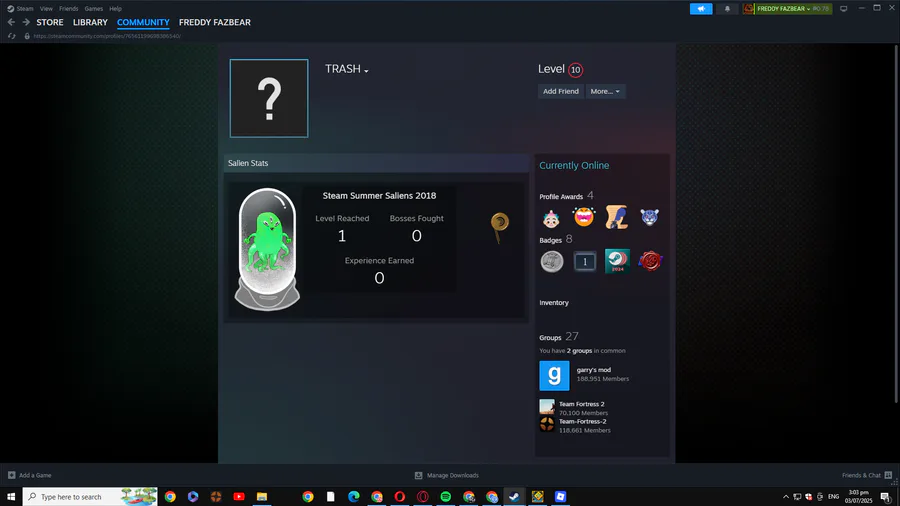Open the Team-Fortress-2 group link
900x506 pixels.
click(x=583, y=421)
